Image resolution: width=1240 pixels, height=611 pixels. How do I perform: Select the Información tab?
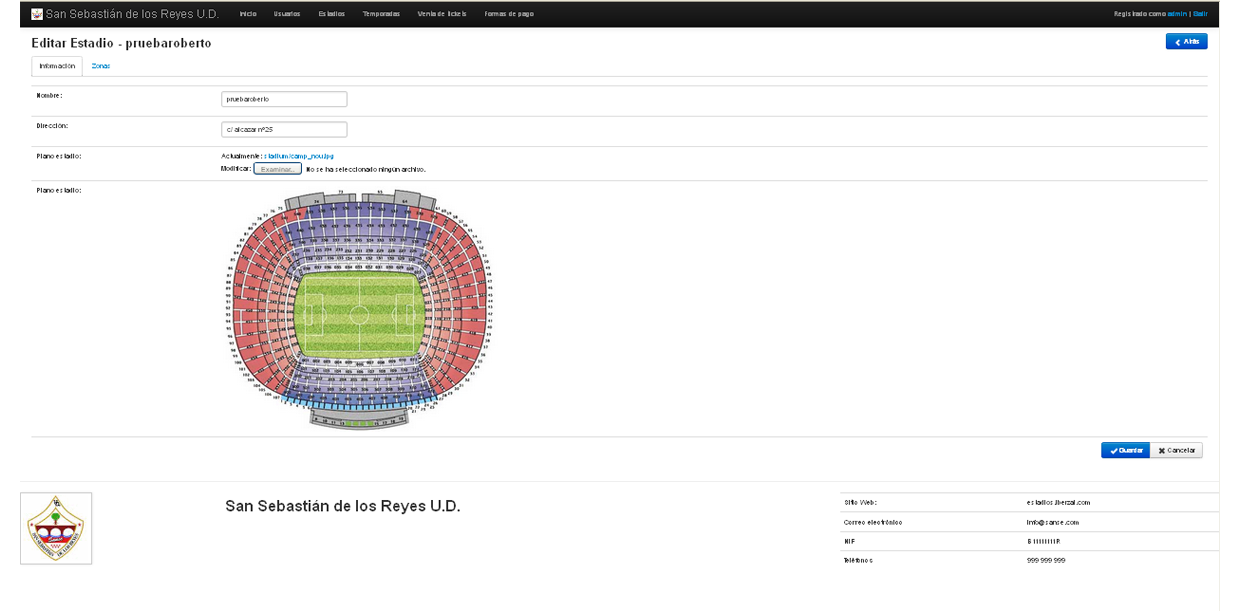point(57,66)
